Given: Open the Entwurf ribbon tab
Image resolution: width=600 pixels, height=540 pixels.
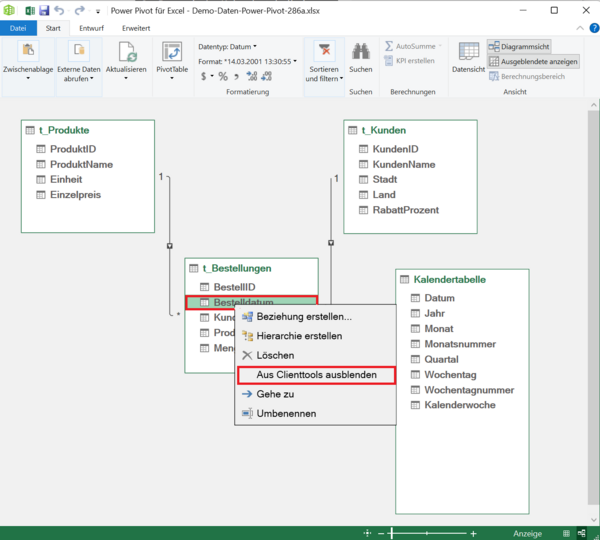Looking at the screenshot, I should 91,28.
